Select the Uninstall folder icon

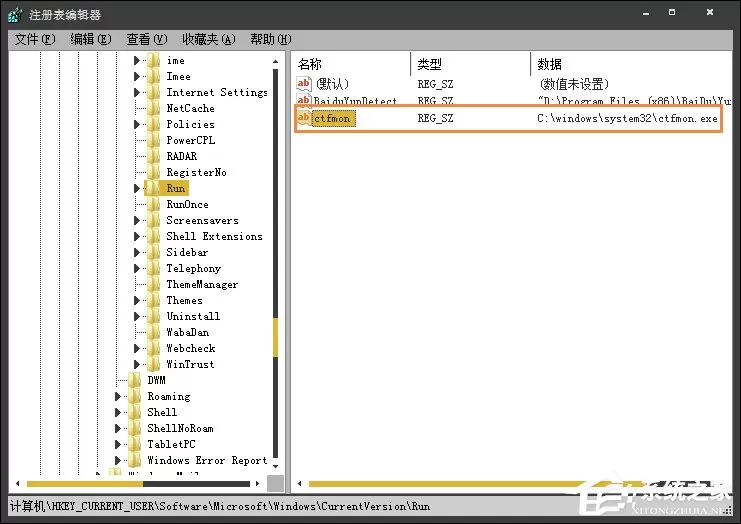tap(154, 316)
